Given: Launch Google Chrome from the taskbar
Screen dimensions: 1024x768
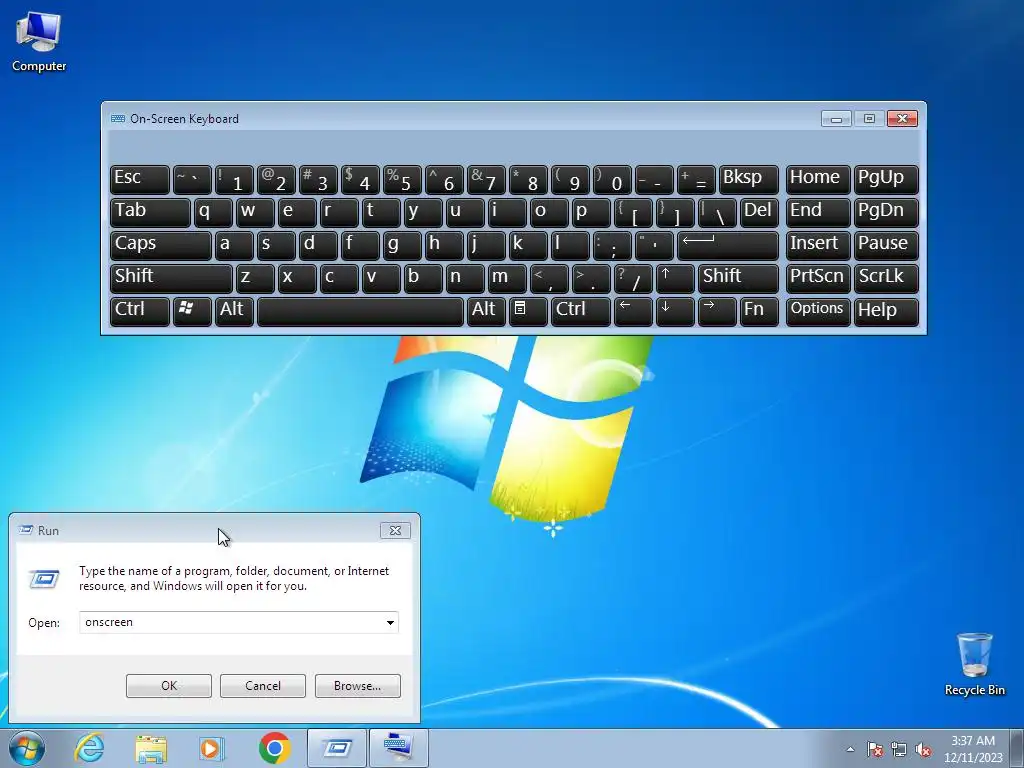Looking at the screenshot, I should (x=274, y=748).
